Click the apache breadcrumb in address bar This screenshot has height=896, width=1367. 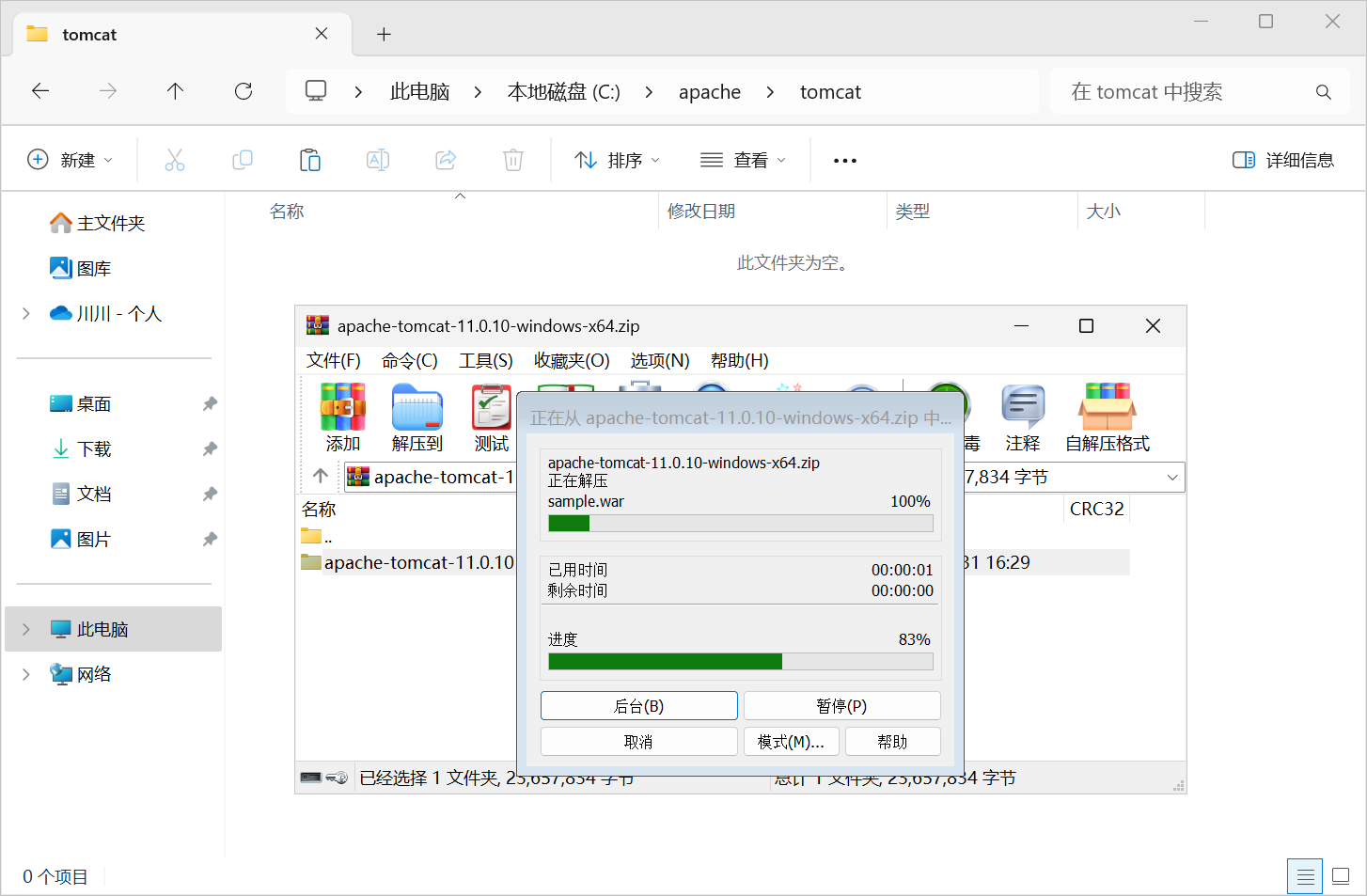710,92
